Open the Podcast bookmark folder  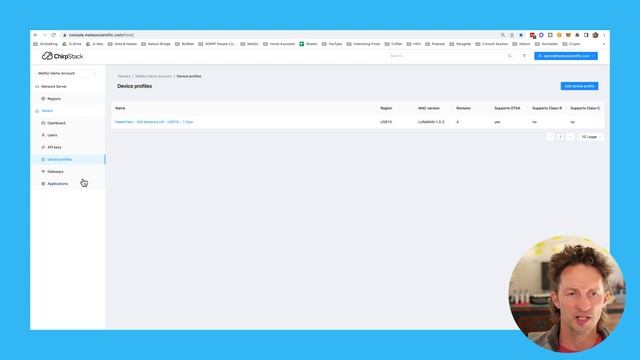[x=435, y=44]
